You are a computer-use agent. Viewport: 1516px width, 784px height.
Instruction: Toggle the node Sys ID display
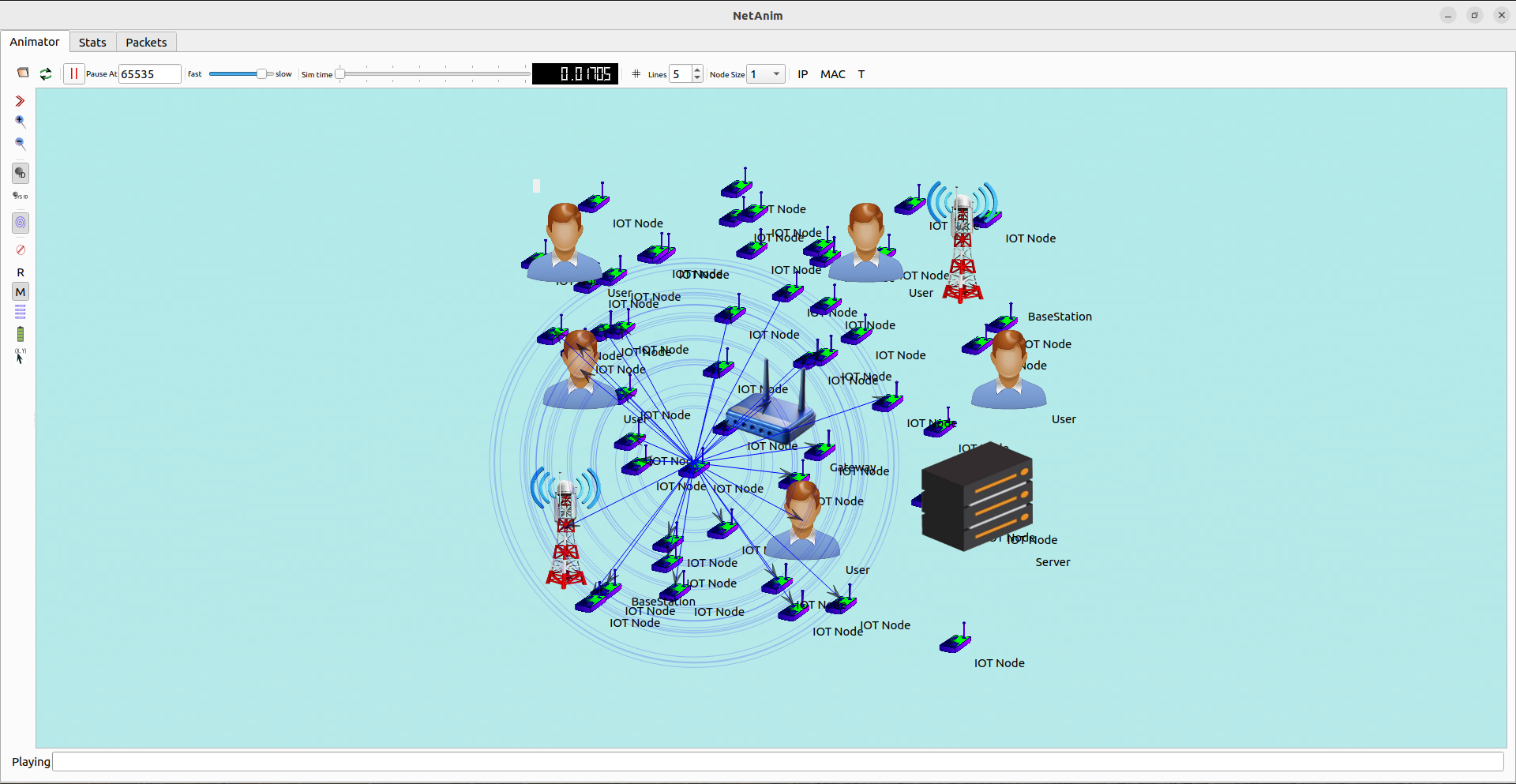[21, 196]
